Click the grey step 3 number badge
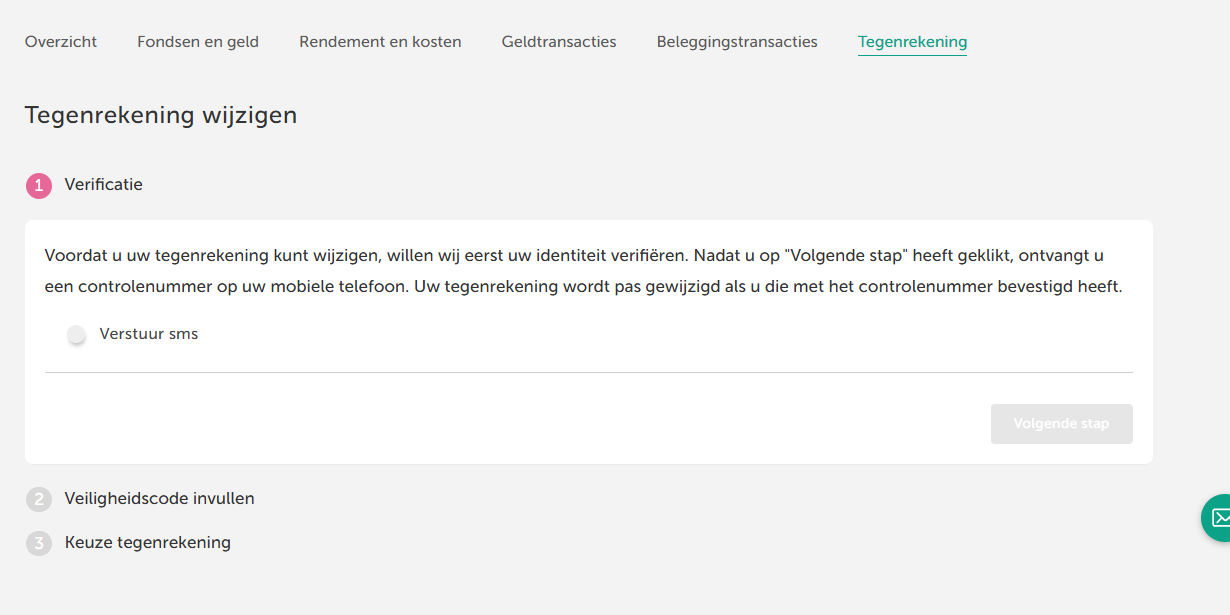This screenshot has height=615, width=1230. point(38,543)
